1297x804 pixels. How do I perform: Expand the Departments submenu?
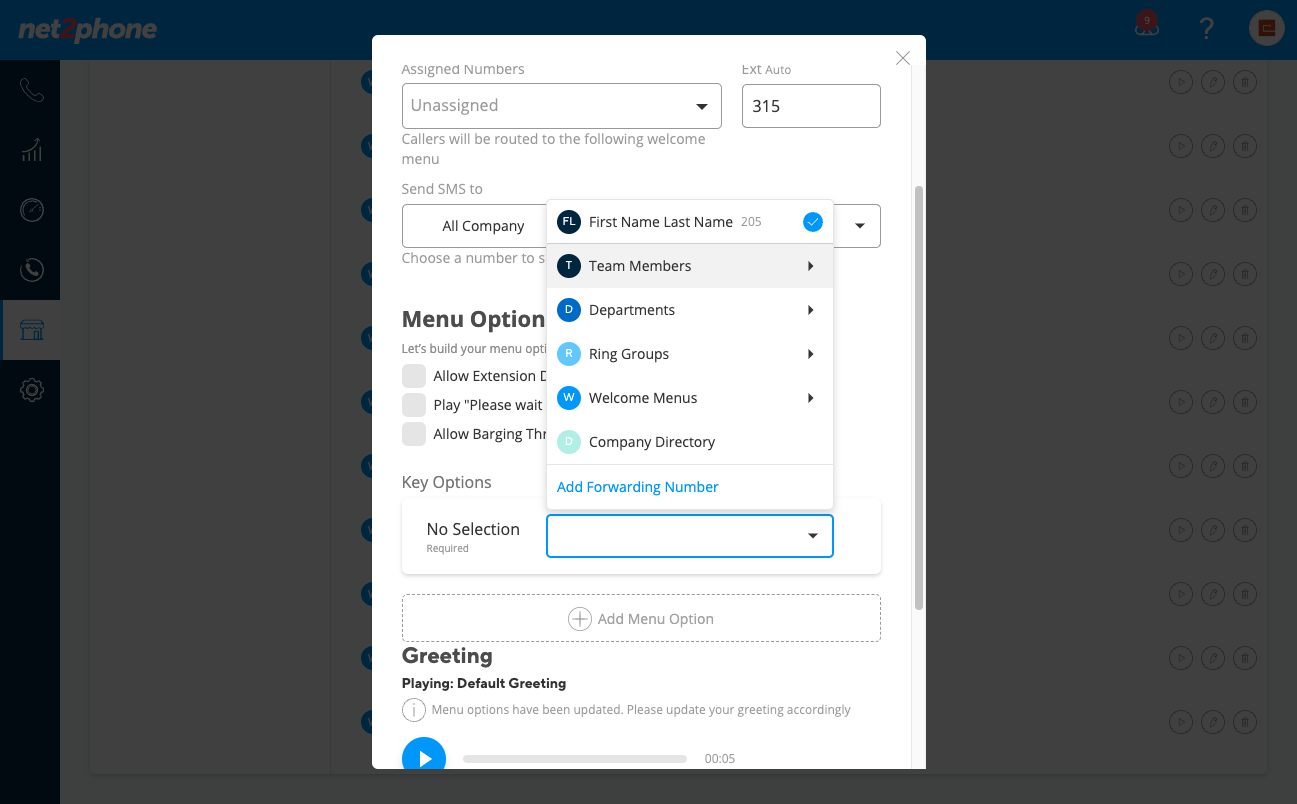[x=690, y=310]
